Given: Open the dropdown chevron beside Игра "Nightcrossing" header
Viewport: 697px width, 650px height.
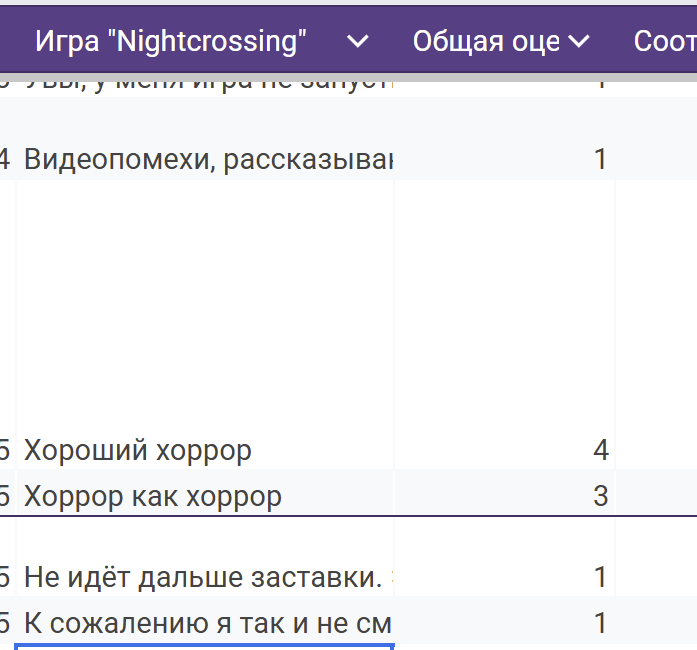Looking at the screenshot, I should [x=357, y=41].
